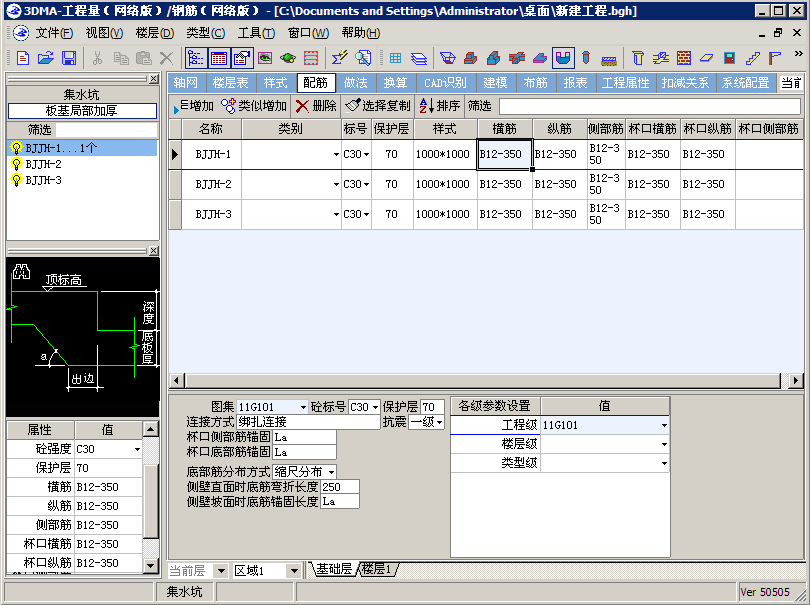Select the BJJH-2 name cell in table
This screenshot has width=810, height=605.
click(x=212, y=184)
